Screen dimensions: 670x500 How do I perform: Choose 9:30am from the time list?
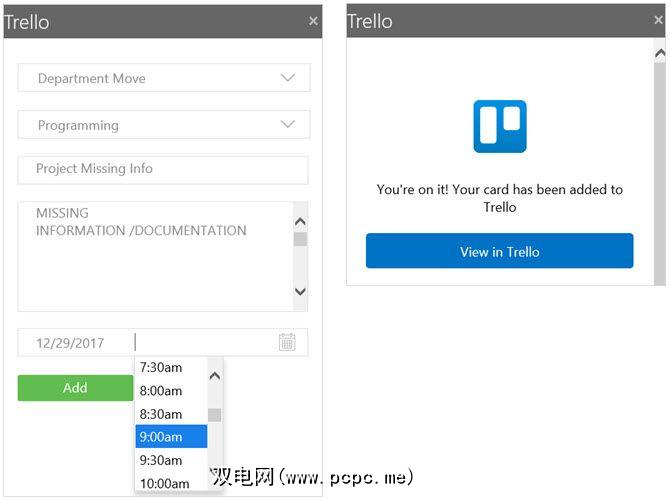click(x=161, y=460)
